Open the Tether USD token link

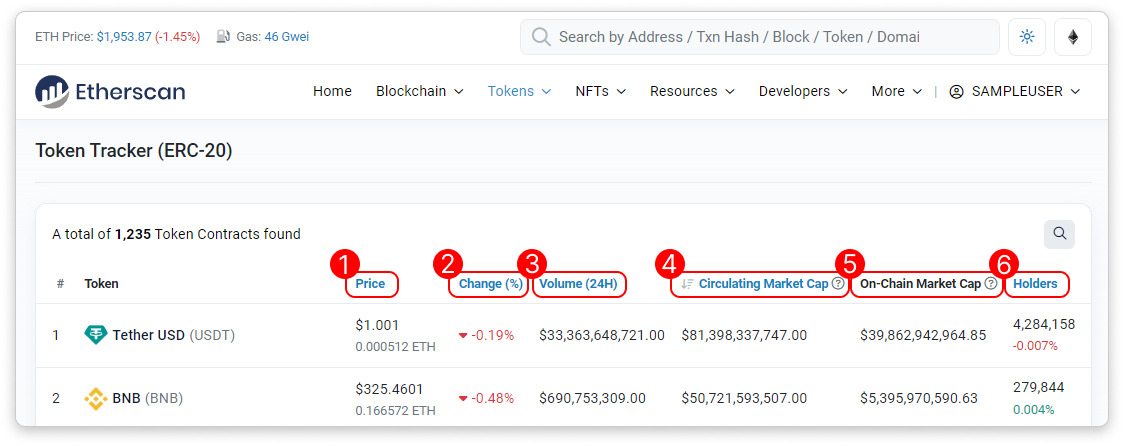[149, 335]
